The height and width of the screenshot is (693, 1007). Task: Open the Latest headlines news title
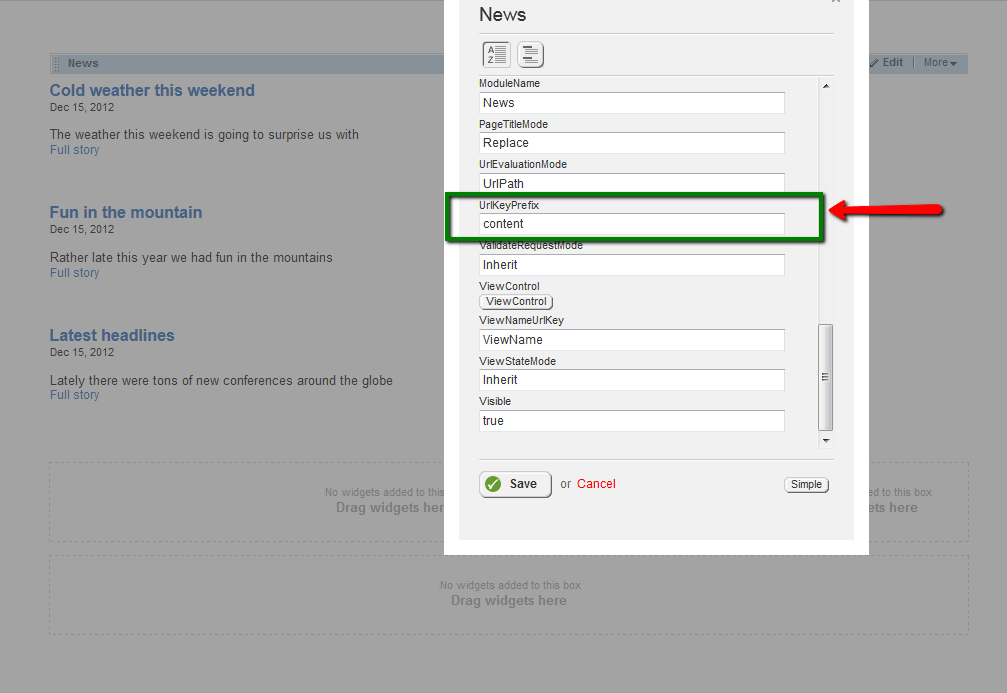pos(112,336)
